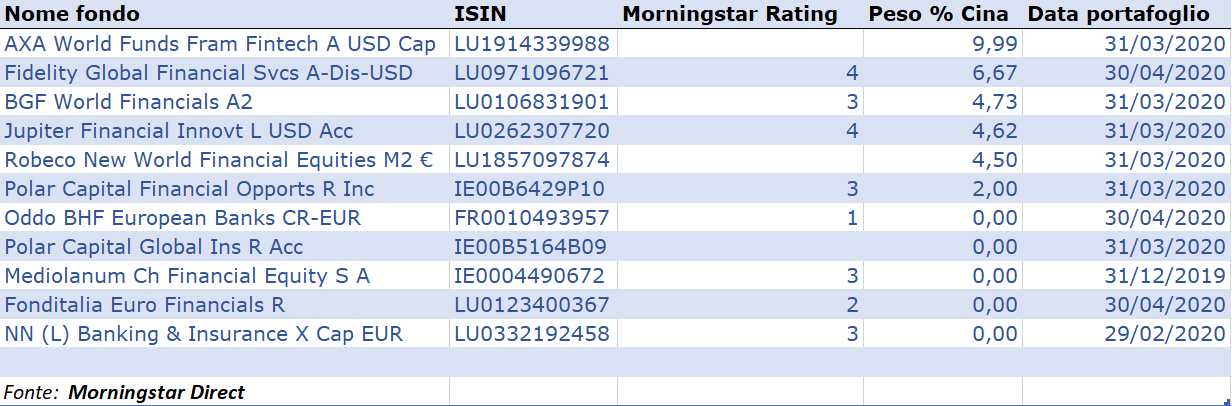Select ISIN cell LU1914339988

point(531,44)
